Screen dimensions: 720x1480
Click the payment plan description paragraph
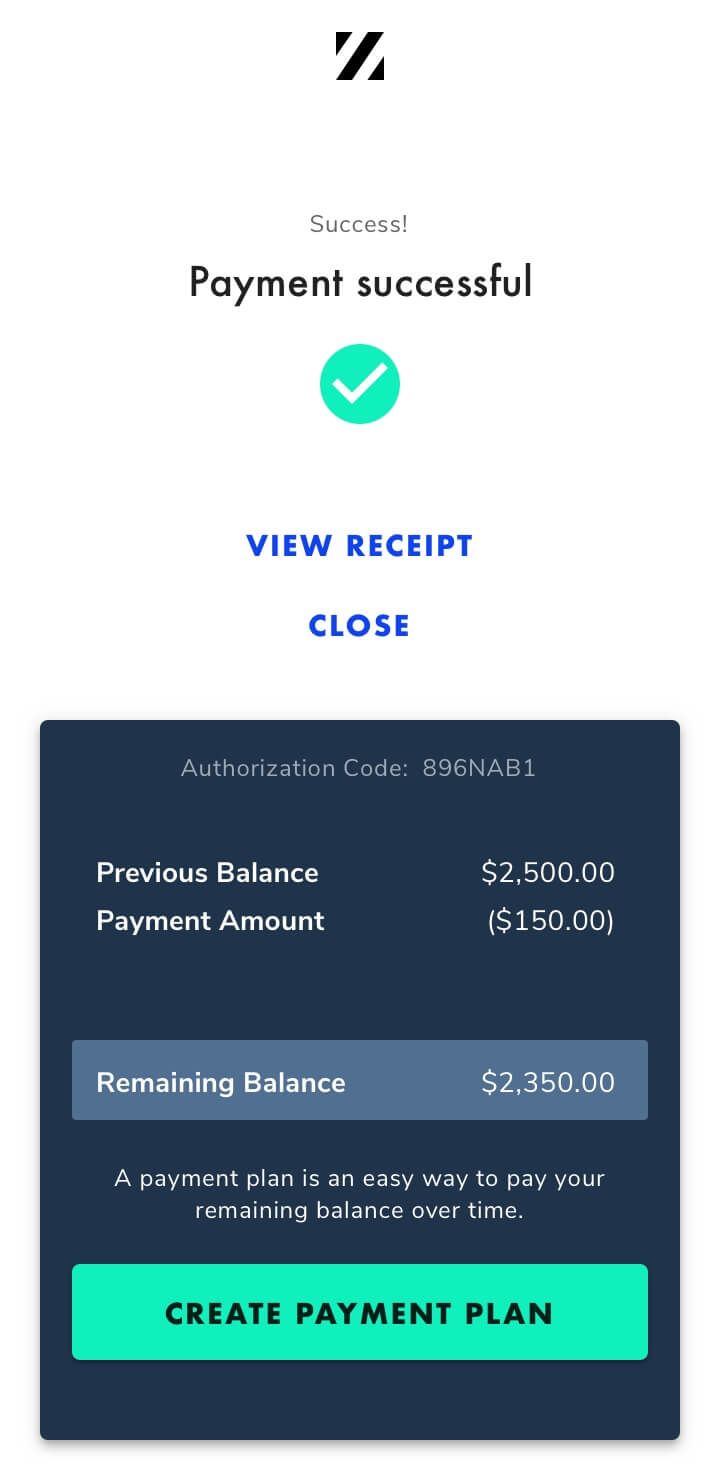(x=360, y=1194)
